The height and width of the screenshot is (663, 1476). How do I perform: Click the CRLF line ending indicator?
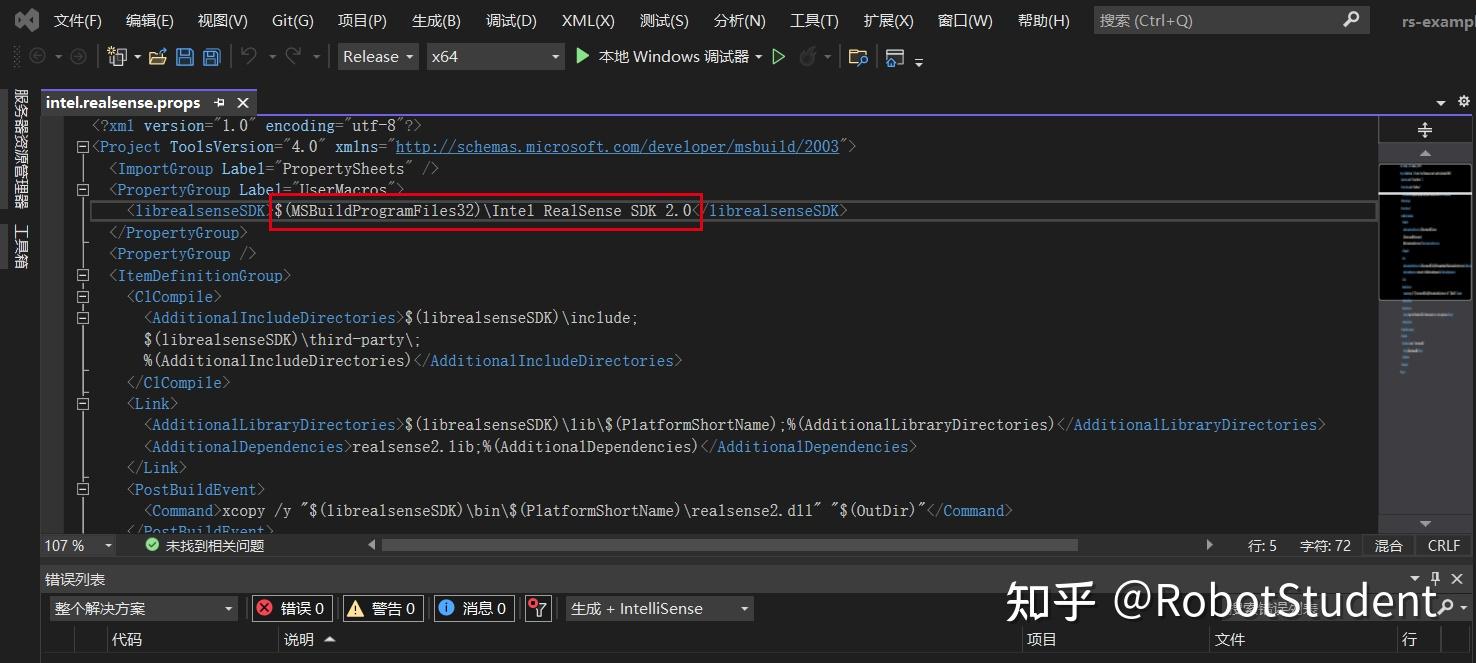point(1444,545)
